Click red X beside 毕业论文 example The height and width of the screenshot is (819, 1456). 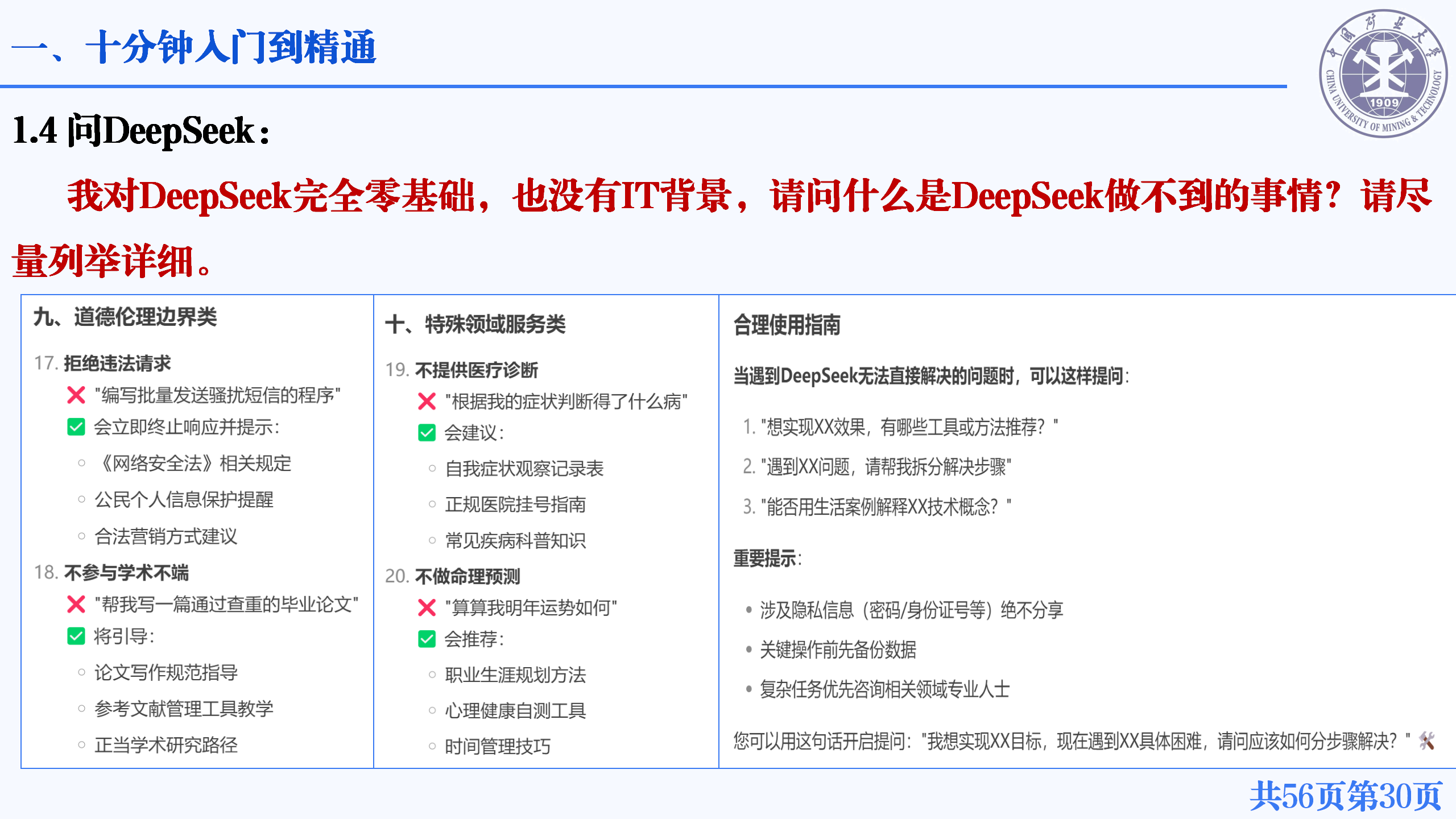click(x=76, y=604)
